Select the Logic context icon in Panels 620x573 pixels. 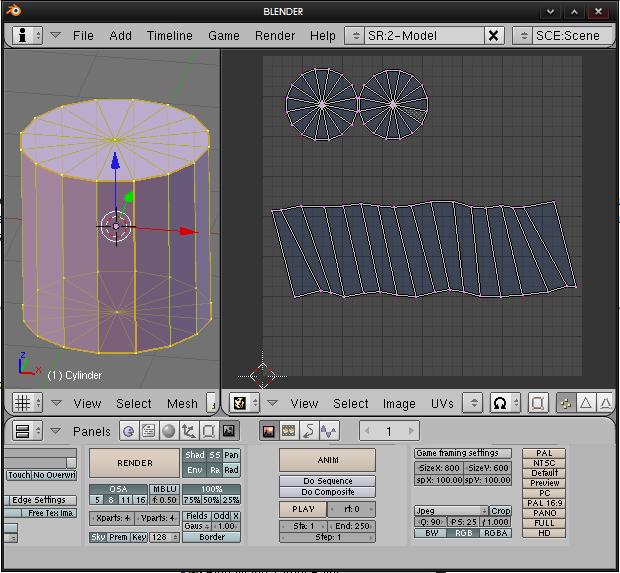click(x=128, y=431)
